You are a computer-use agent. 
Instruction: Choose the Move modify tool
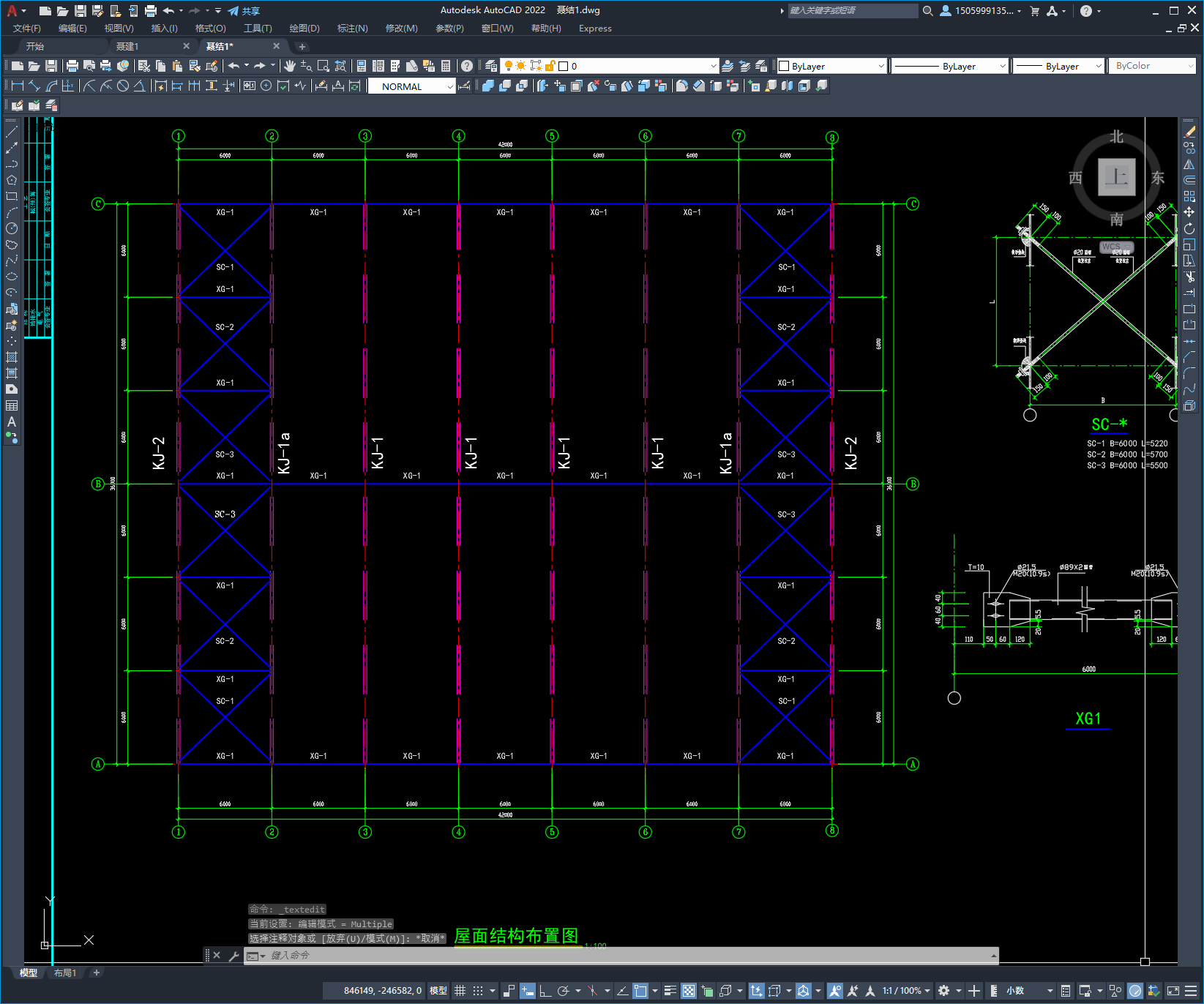coord(1189,212)
